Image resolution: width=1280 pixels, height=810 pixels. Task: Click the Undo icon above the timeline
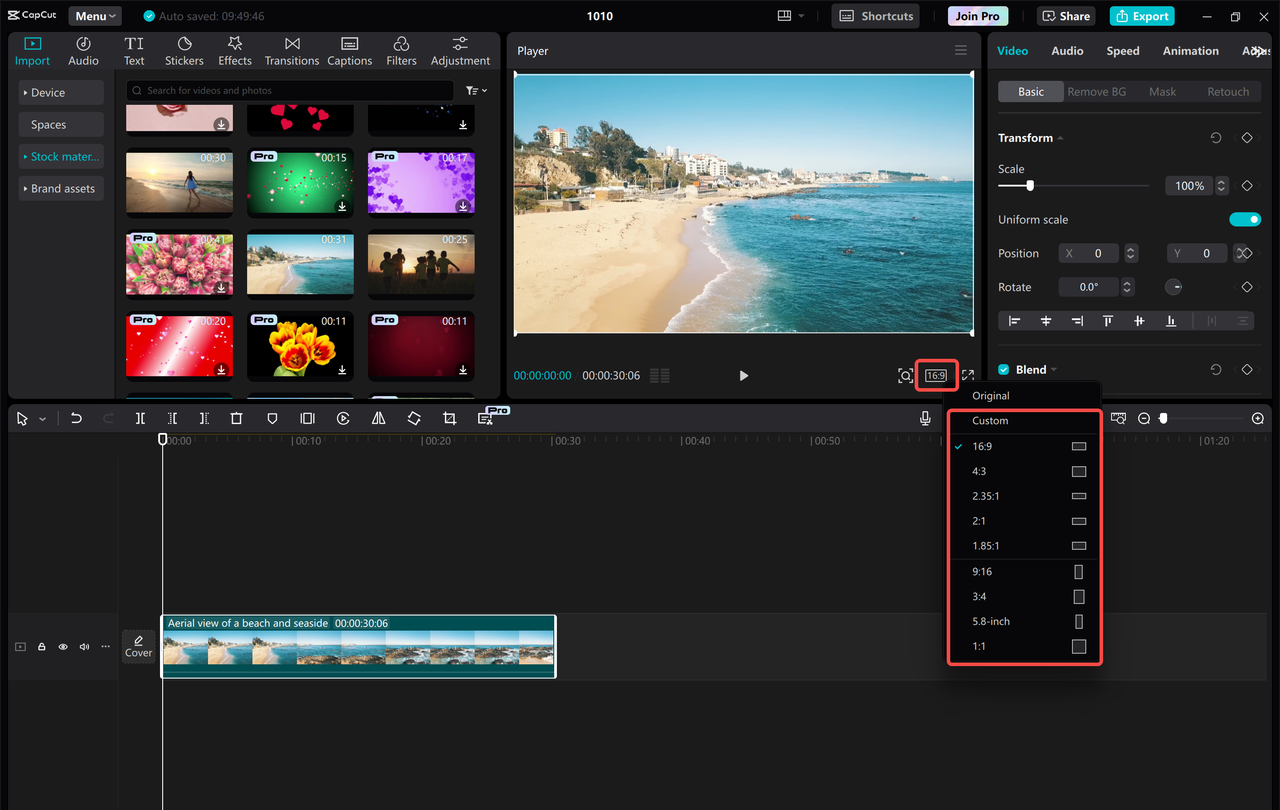click(x=76, y=418)
